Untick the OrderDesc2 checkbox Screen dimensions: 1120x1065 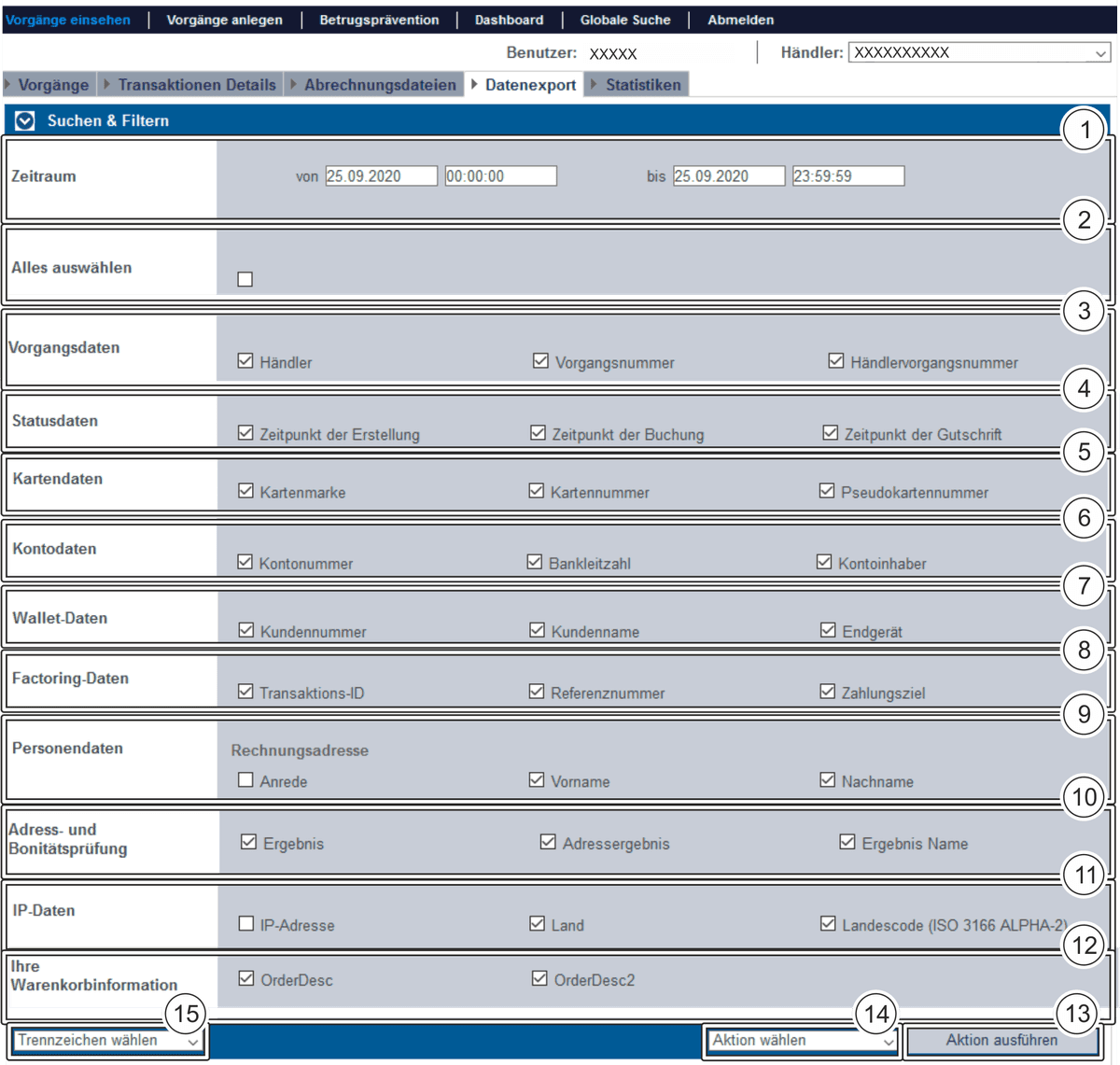point(539,979)
